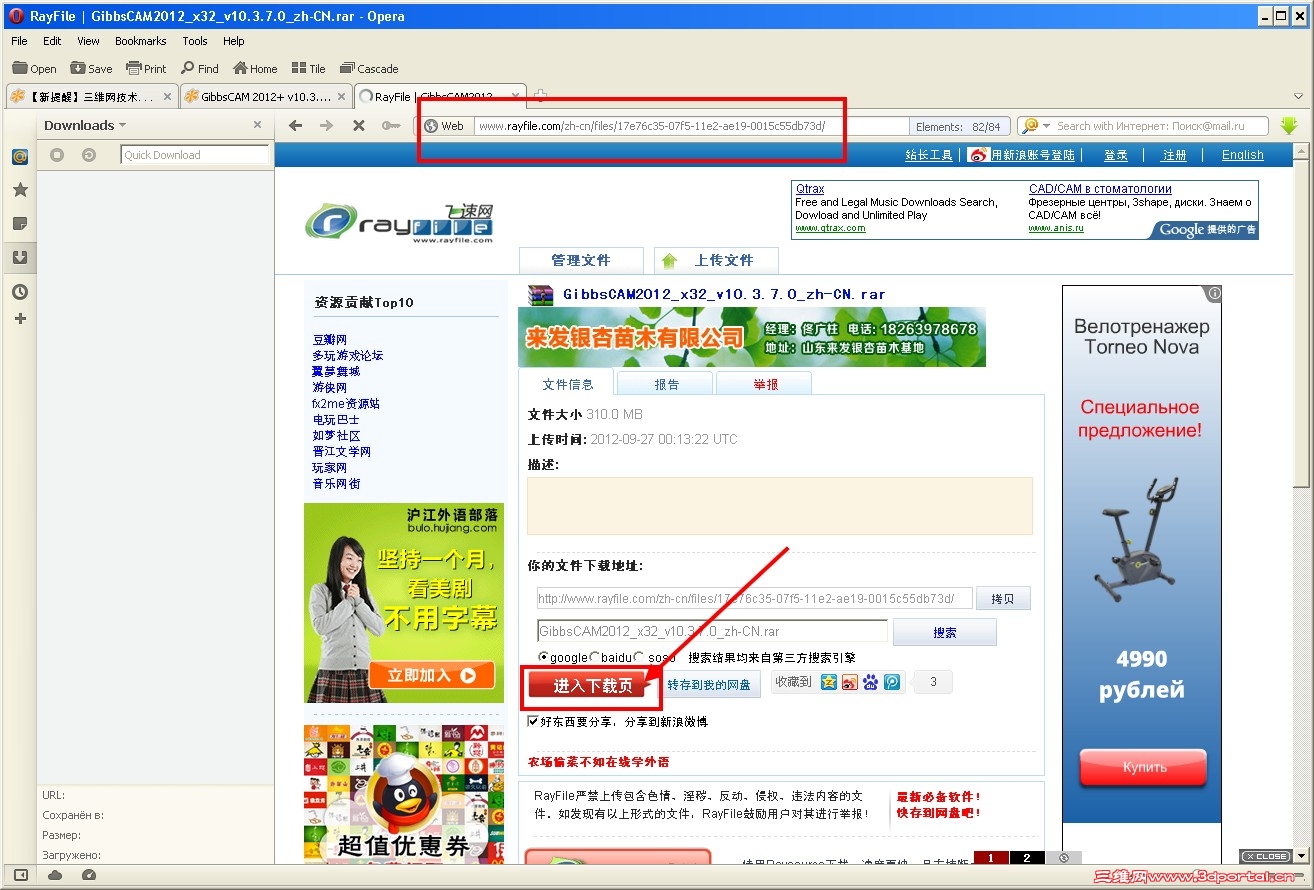Switch to the GibbsCAM 2012+ v10.3 tab
The height and width of the screenshot is (890, 1314).
[x=267, y=96]
